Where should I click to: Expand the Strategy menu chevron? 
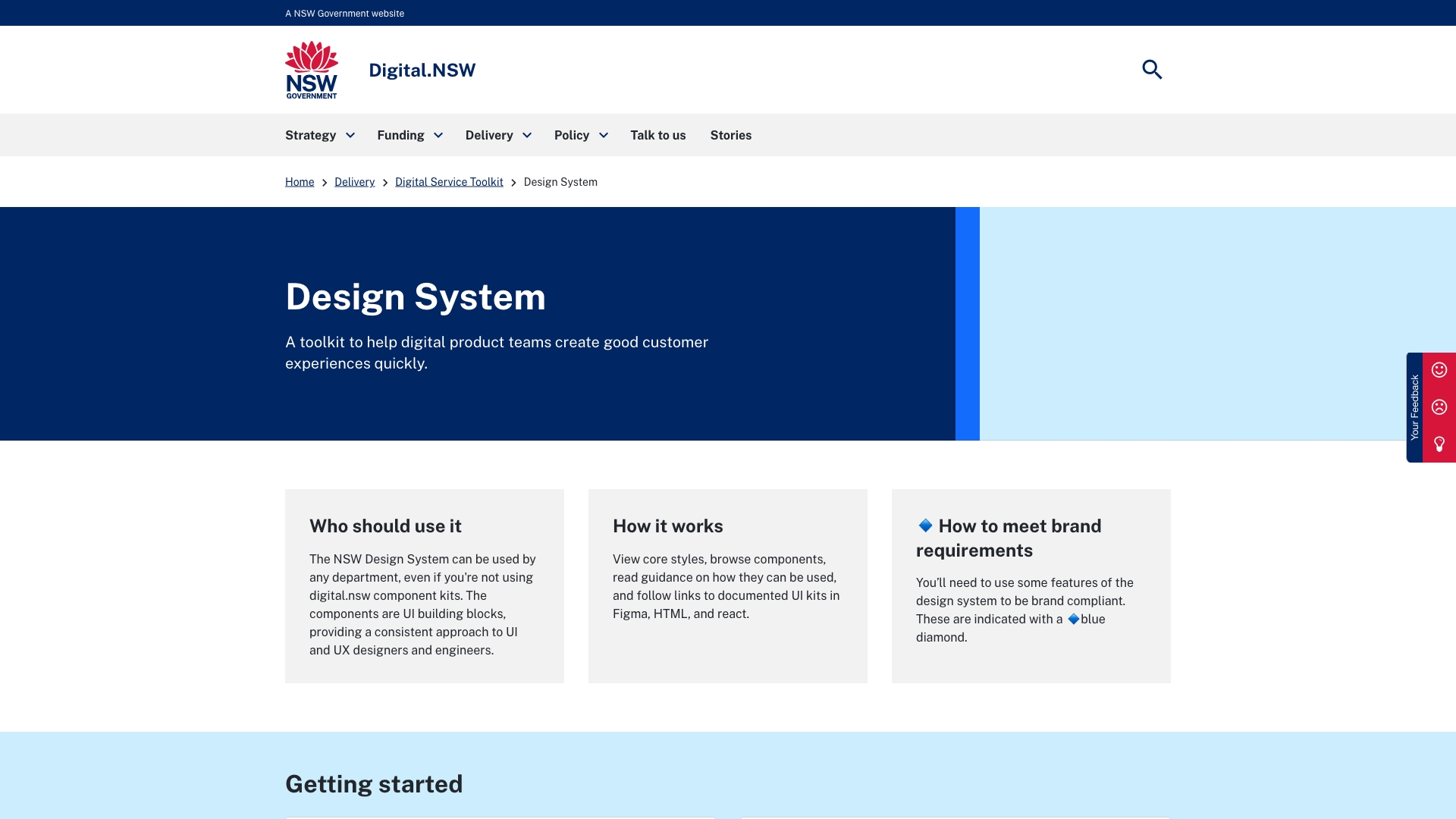click(x=350, y=136)
